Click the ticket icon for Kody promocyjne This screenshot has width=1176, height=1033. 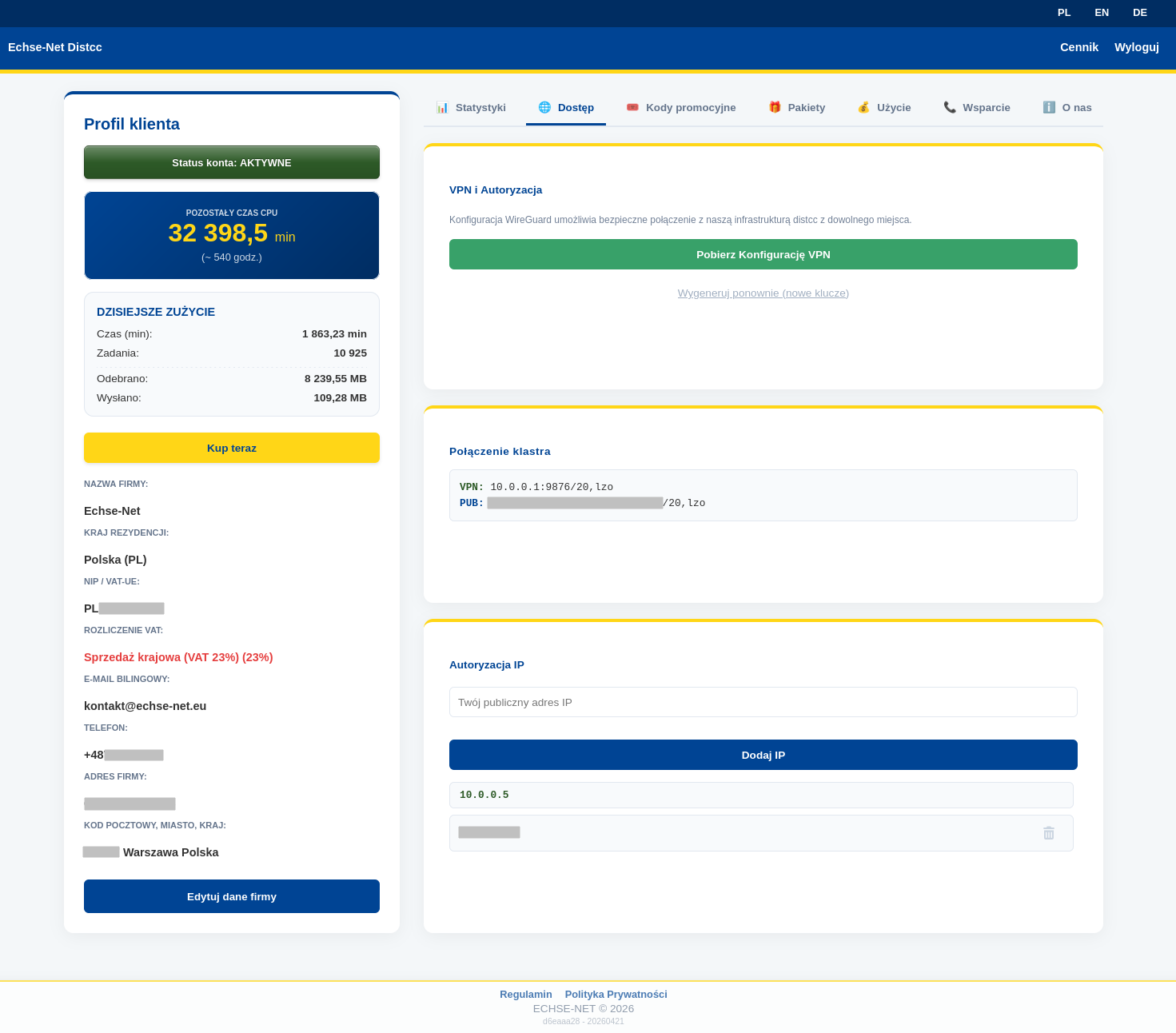(x=632, y=107)
